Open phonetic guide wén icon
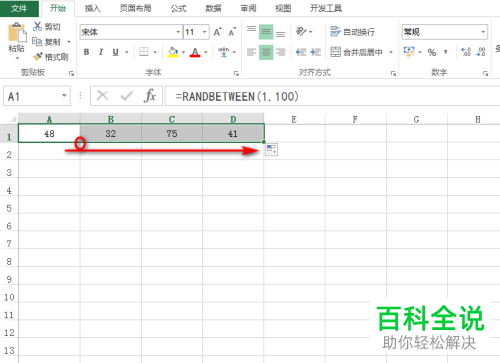This screenshot has height=363, width=500. [224, 52]
